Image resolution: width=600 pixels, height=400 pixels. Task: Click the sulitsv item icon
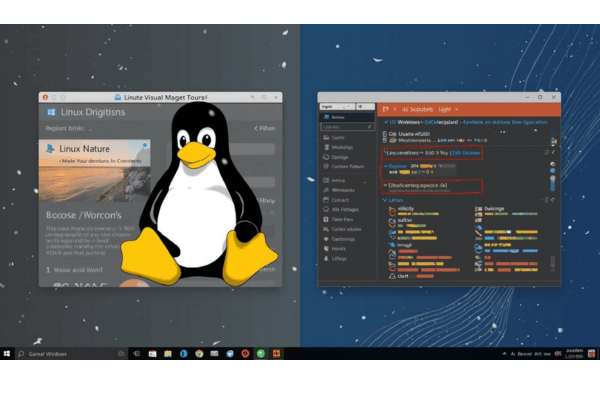(x=392, y=221)
